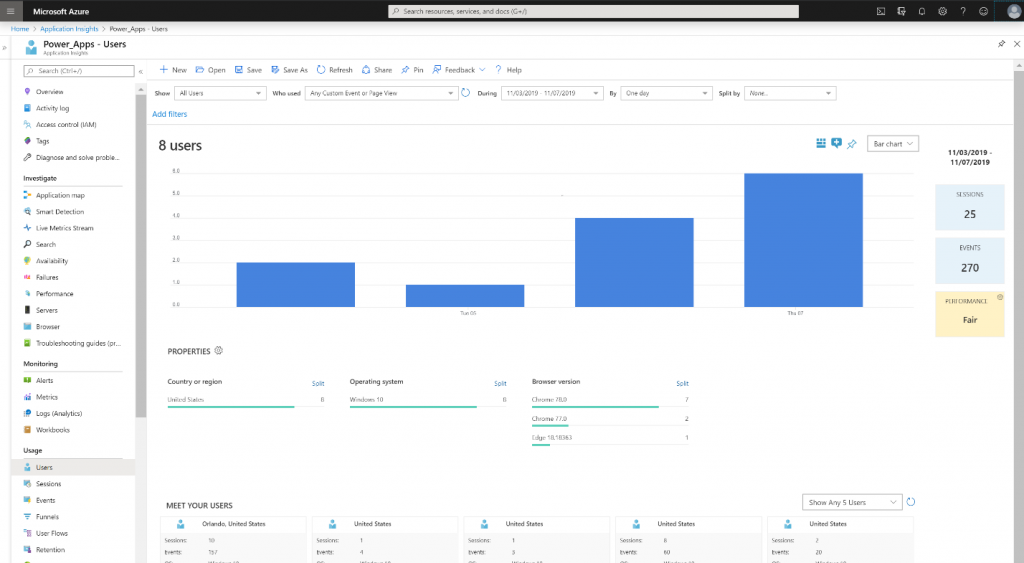Click the chart feedback comment icon
Image resolution: width=1024 pixels, height=563 pixels.
pos(837,143)
